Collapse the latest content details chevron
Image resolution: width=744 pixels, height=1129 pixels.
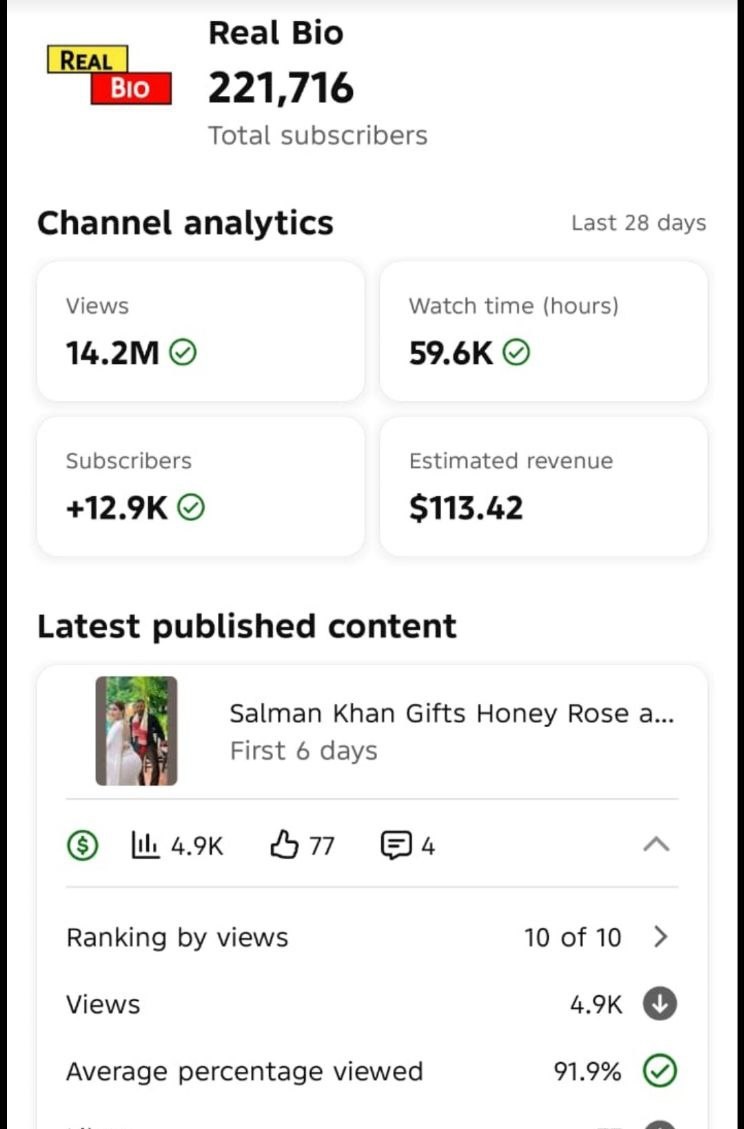pyautogui.click(x=655, y=845)
